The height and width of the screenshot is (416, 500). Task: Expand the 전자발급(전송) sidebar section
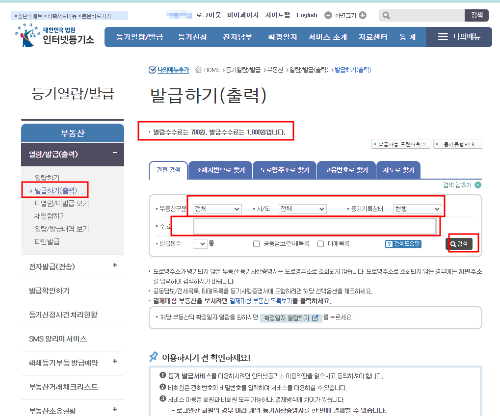pyautogui.click(x=115, y=265)
